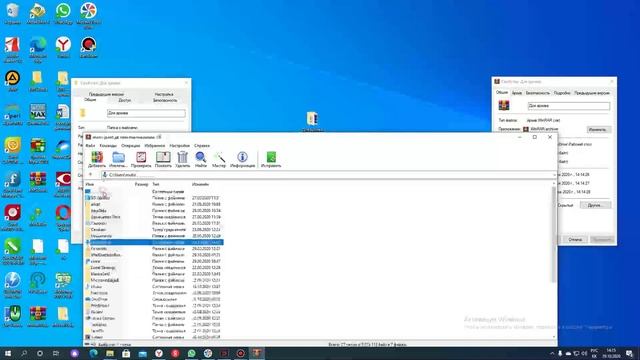Open the Мастер (Wizard) wand icon
Screen dimensions: 640x360
[219, 159]
